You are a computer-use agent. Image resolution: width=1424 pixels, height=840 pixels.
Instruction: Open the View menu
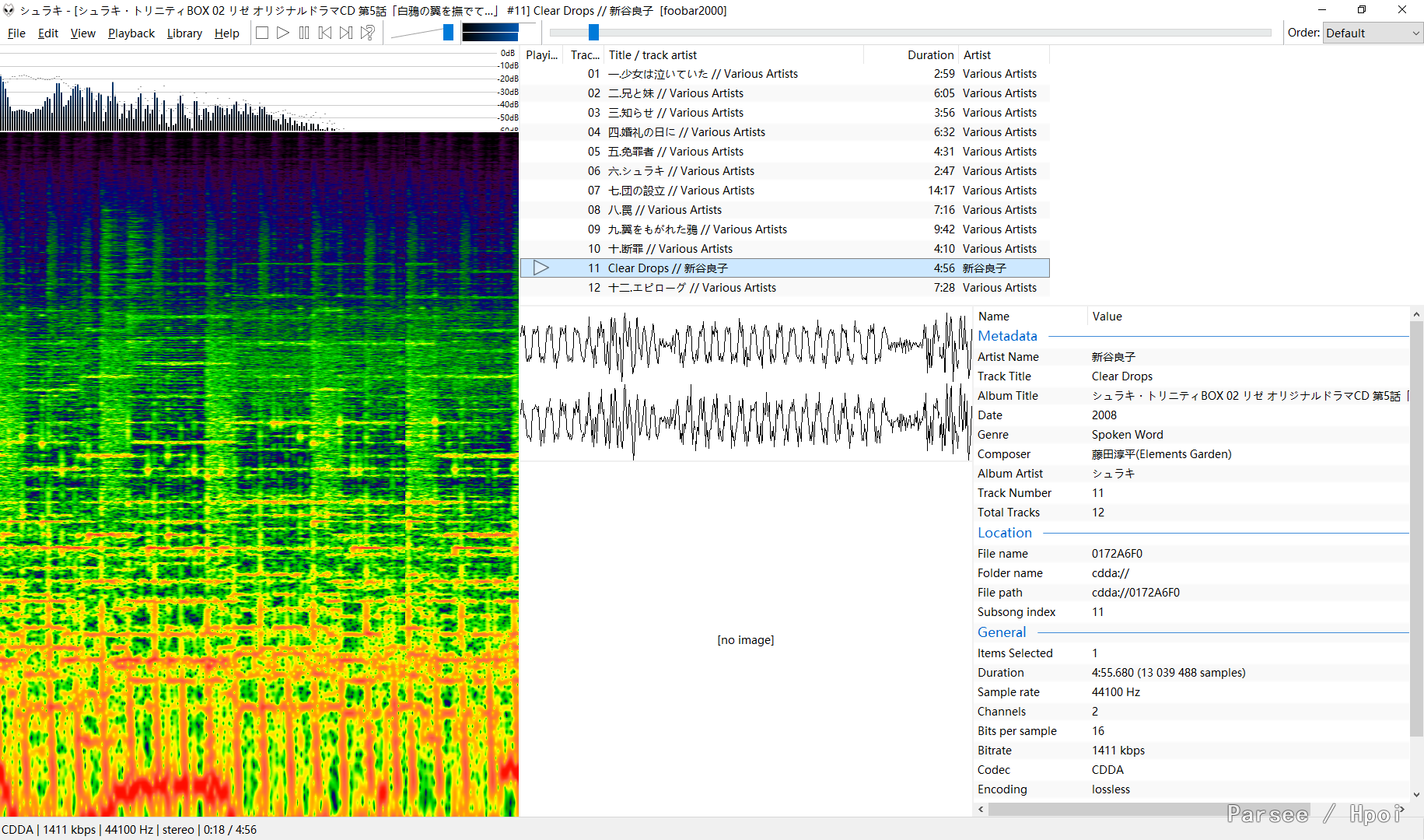[82, 33]
